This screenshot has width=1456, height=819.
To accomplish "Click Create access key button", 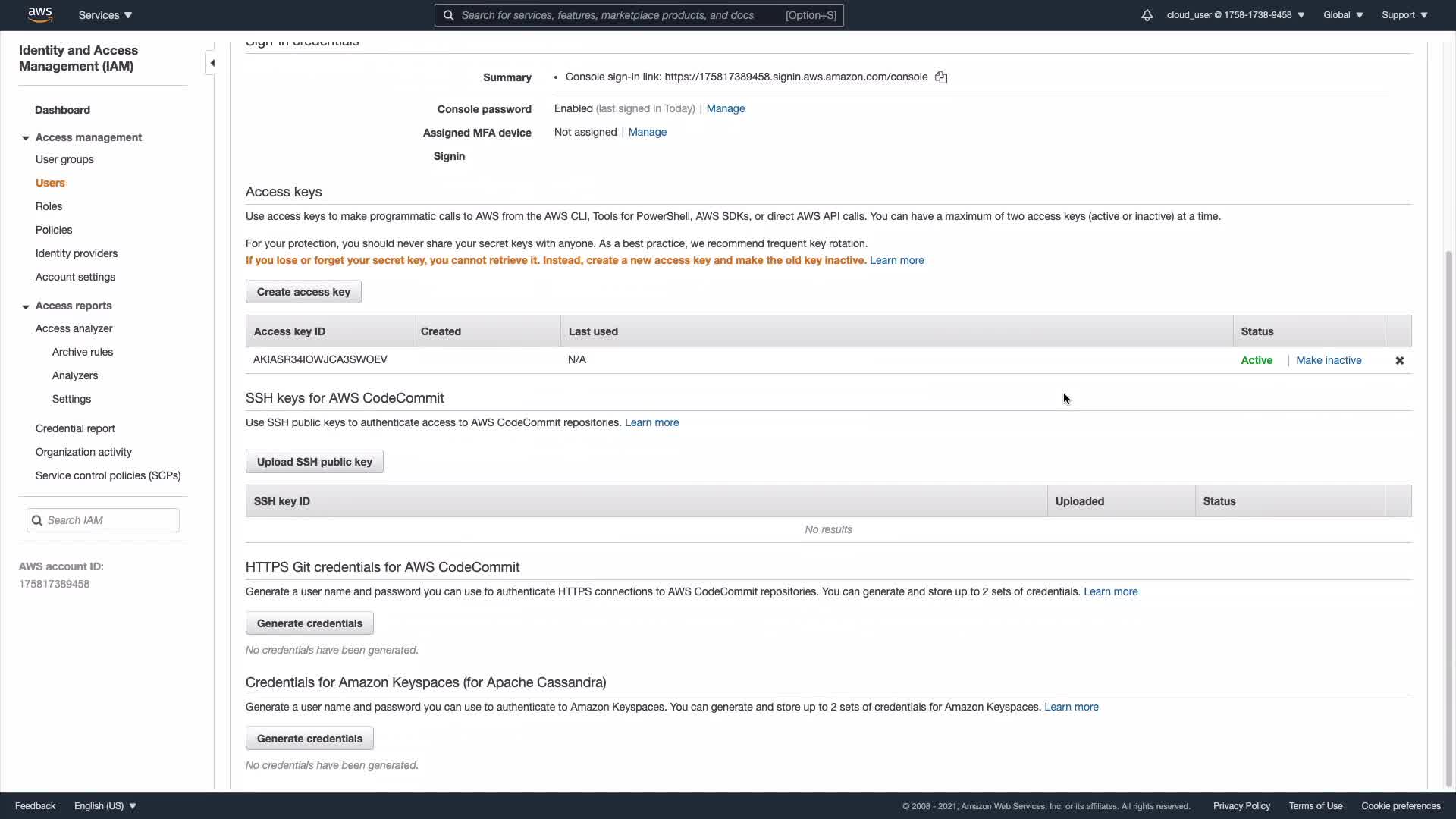I will point(303,292).
